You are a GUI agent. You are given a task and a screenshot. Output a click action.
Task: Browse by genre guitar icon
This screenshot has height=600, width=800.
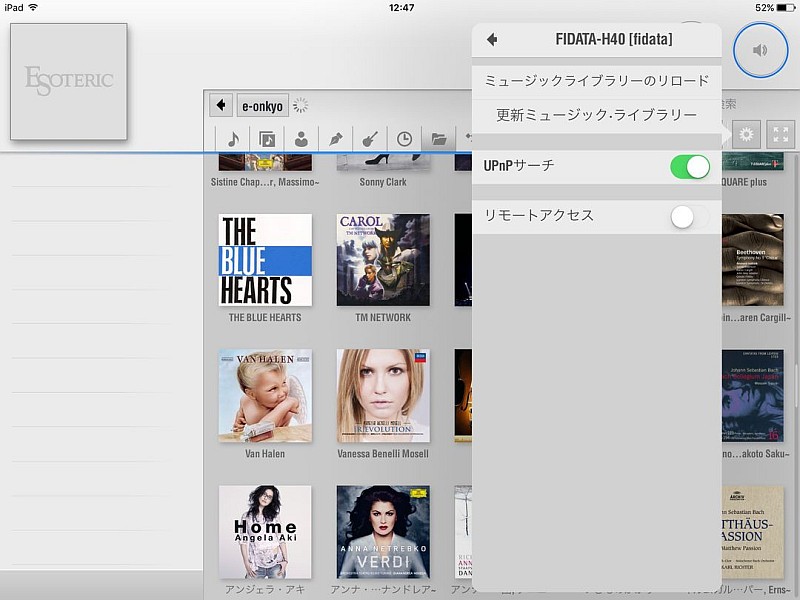coord(370,139)
